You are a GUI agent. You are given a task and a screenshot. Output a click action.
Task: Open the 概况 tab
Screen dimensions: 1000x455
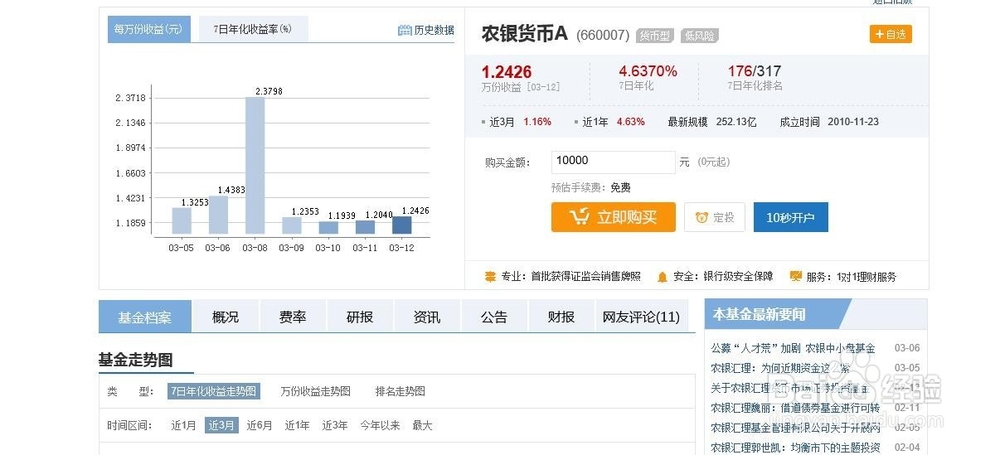[x=225, y=317]
